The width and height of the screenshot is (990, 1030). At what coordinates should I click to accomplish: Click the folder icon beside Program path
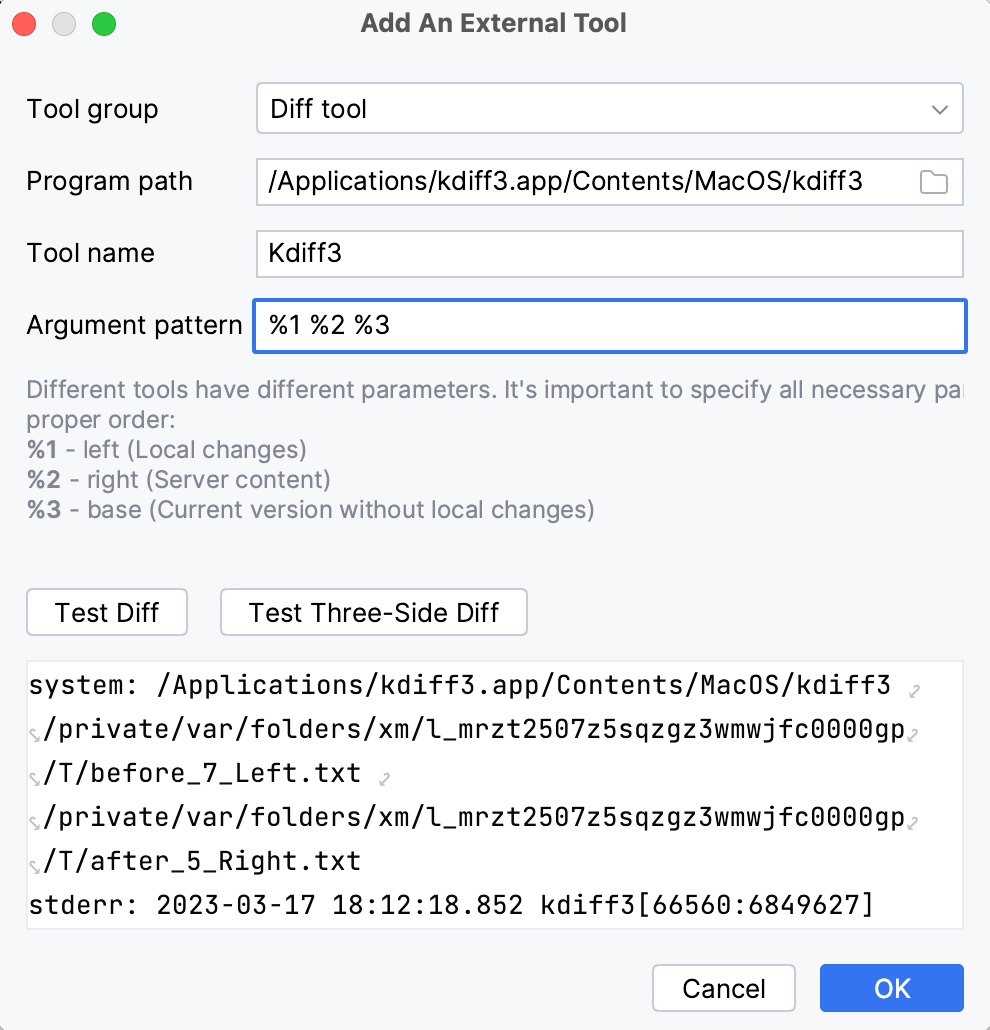tap(933, 182)
